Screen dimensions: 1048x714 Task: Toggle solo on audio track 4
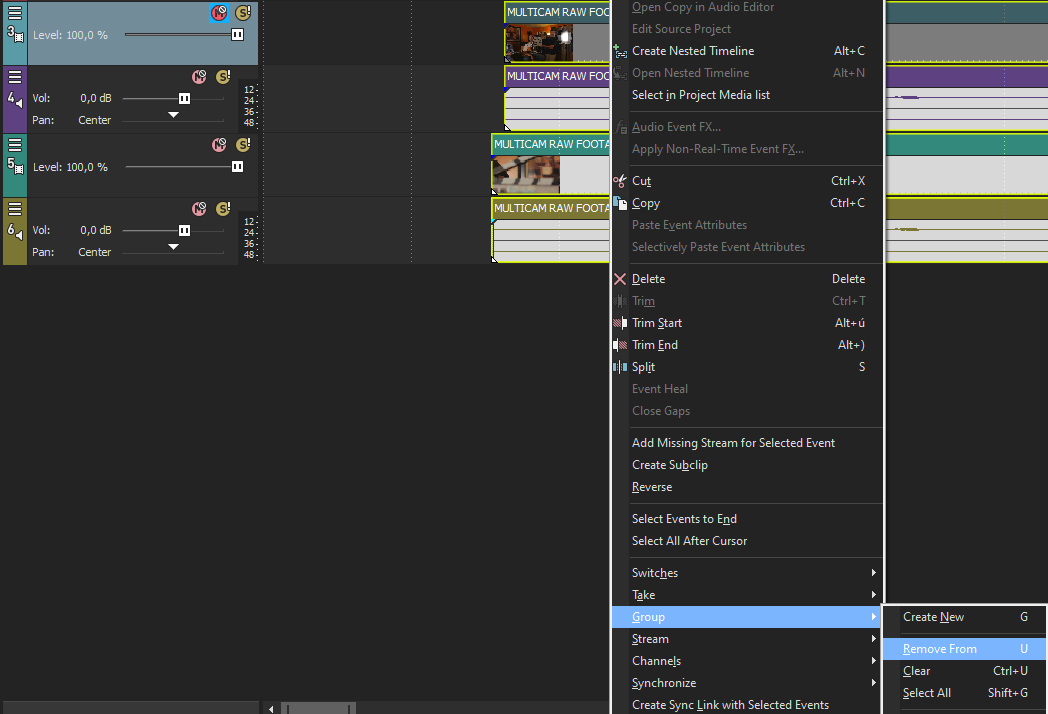click(x=223, y=77)
